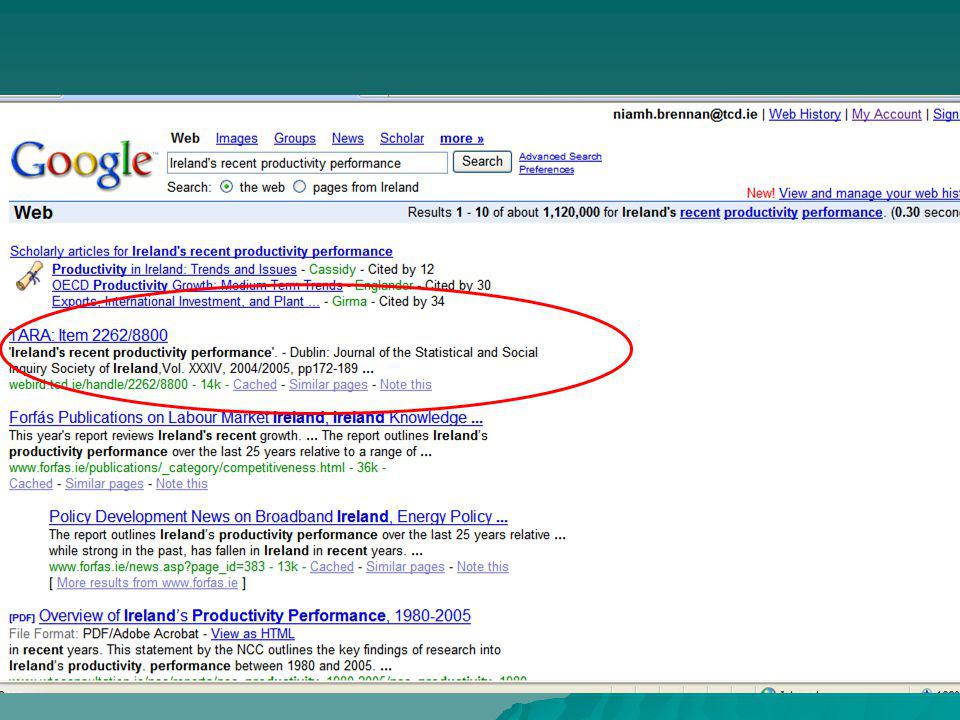
Task: Open 'More results from www.forfas.ie' link
Action: point(147,583)
